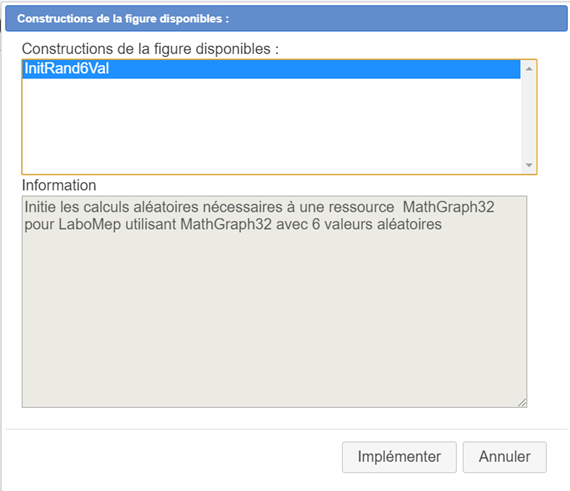
Task: Click the label above the constructions list
Action: (150, 49)
